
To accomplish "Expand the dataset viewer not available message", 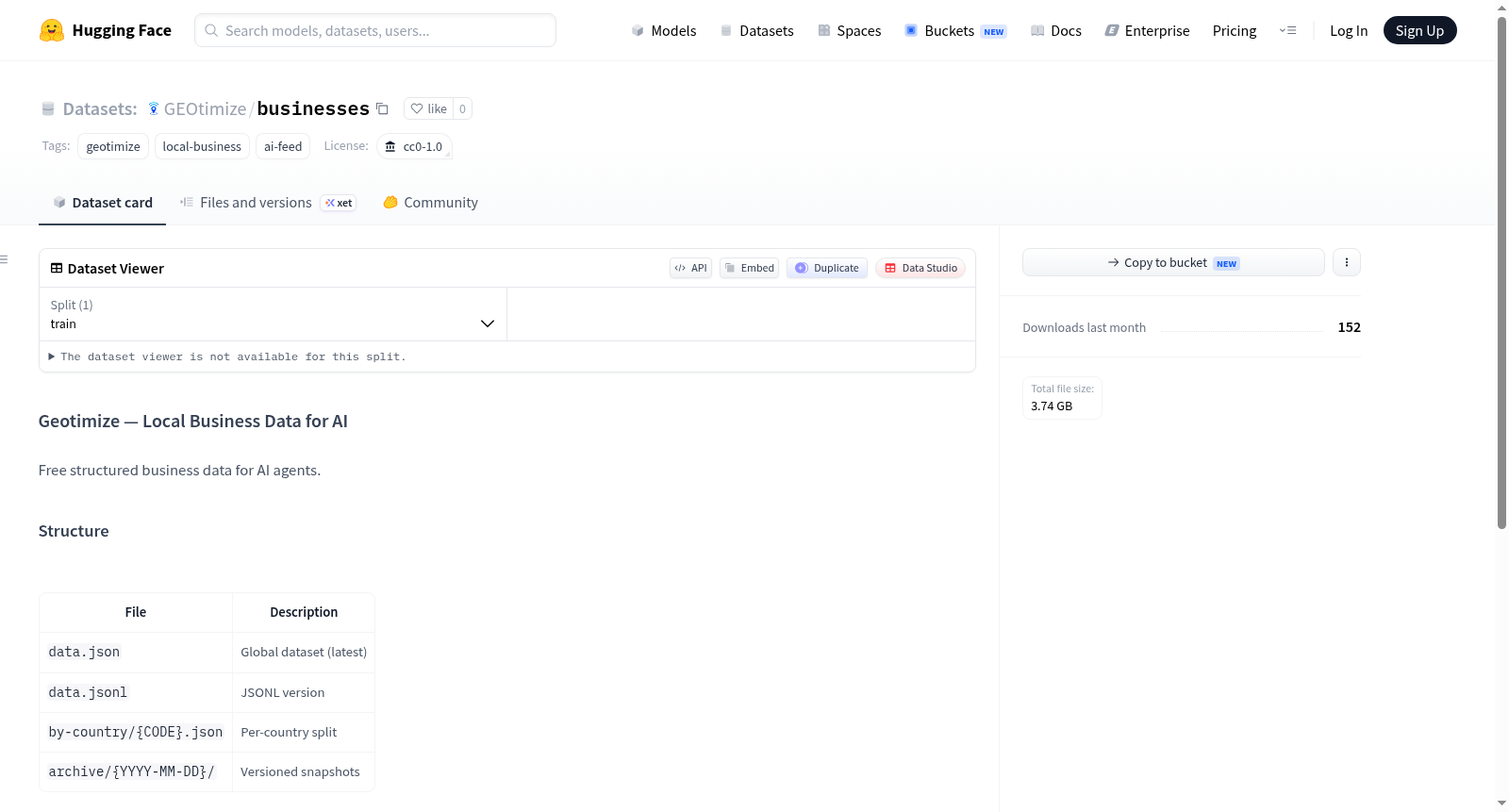I will (227, 356).
